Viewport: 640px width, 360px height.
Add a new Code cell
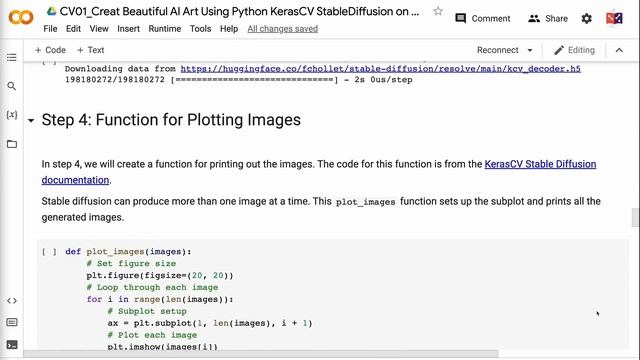pyautogui.click(x=50, y=50)
